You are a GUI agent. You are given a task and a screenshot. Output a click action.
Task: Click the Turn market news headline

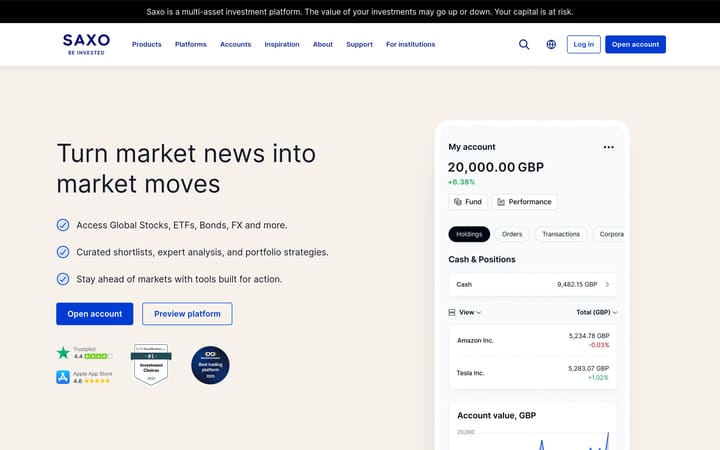[186, 169]
